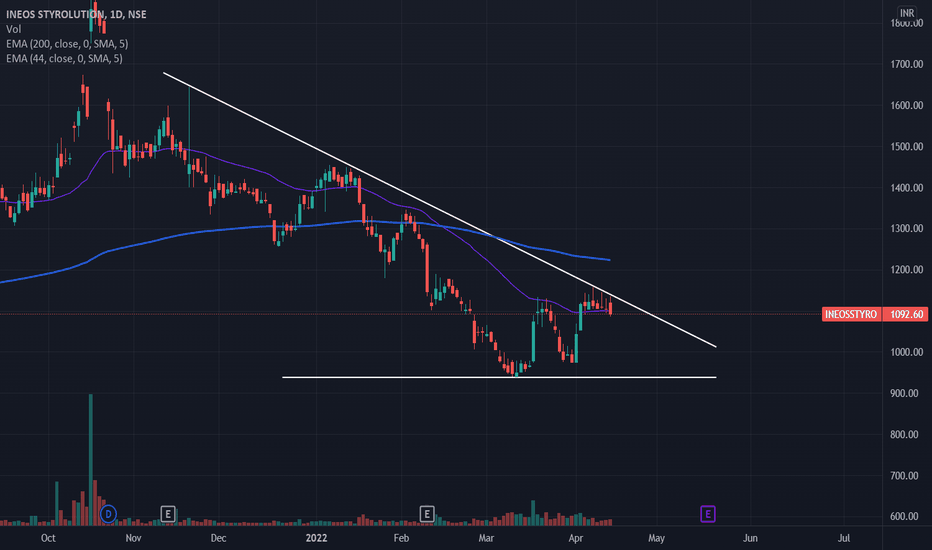Click the 1200.00 price axis label
This screenshot has height=550, width=932.
[906, 270]
